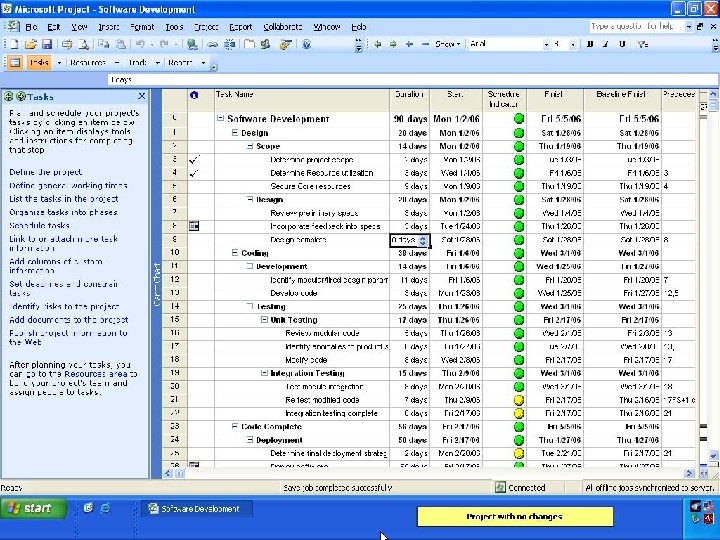Click the back arrow in the Tasks pane
The width and height of the screenshot is (720, 540).
coord(8,96)
